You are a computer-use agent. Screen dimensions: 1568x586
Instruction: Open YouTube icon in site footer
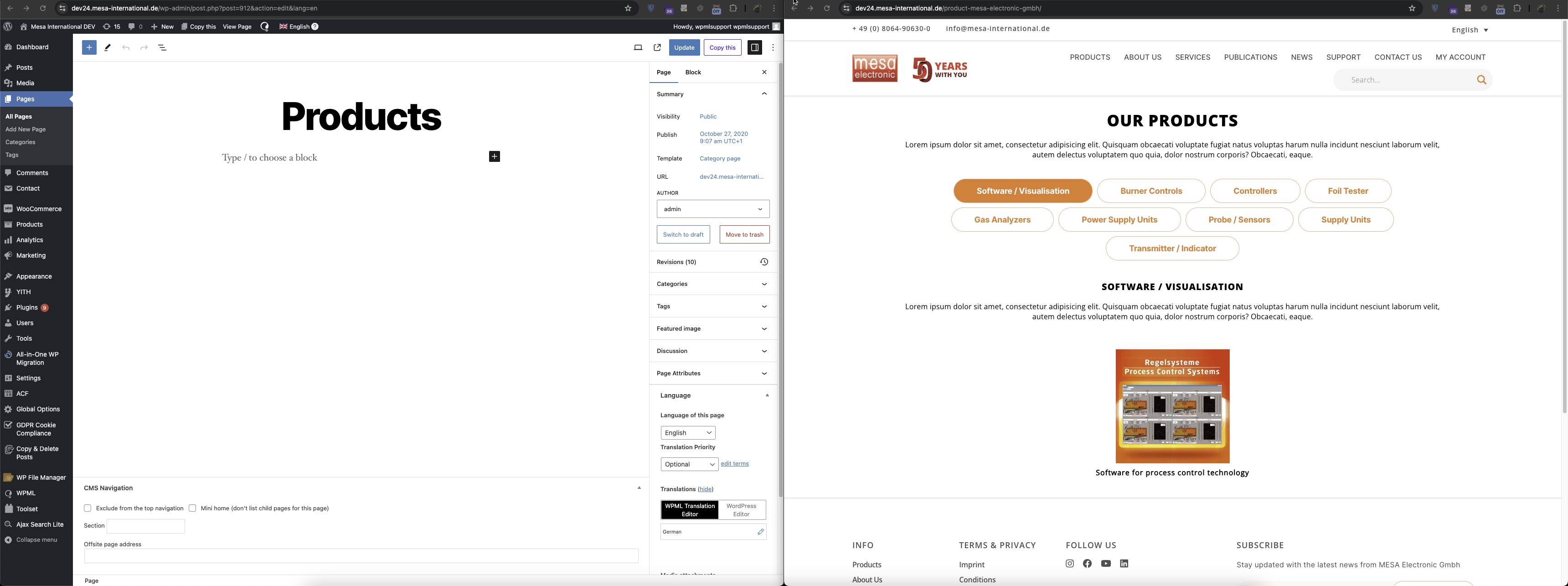click(1105, 564)
